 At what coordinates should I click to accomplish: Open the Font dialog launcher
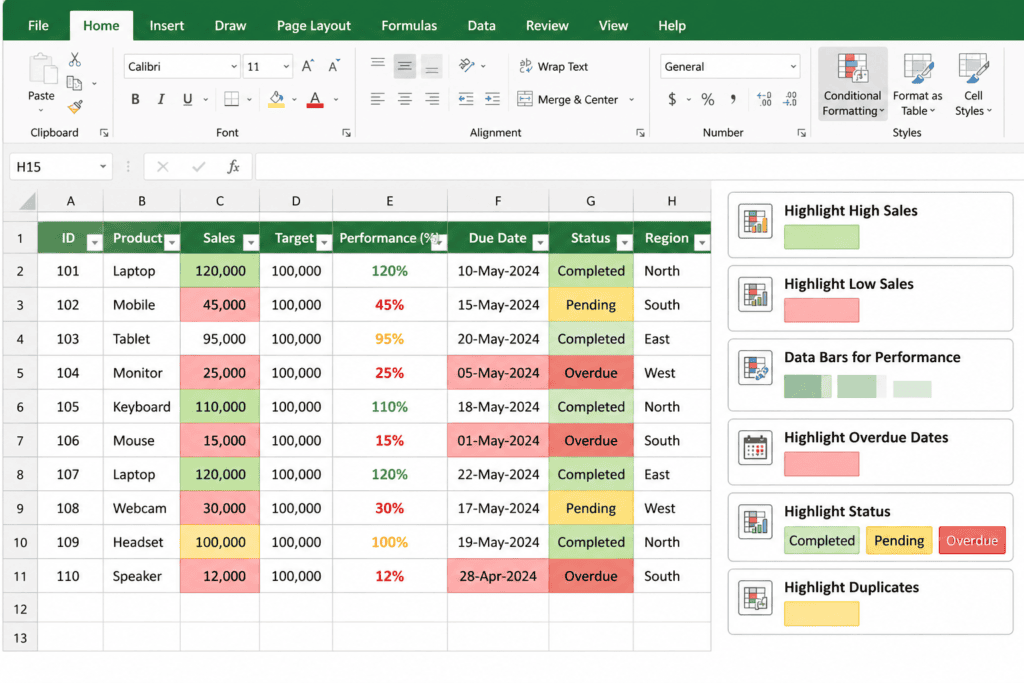346,133
